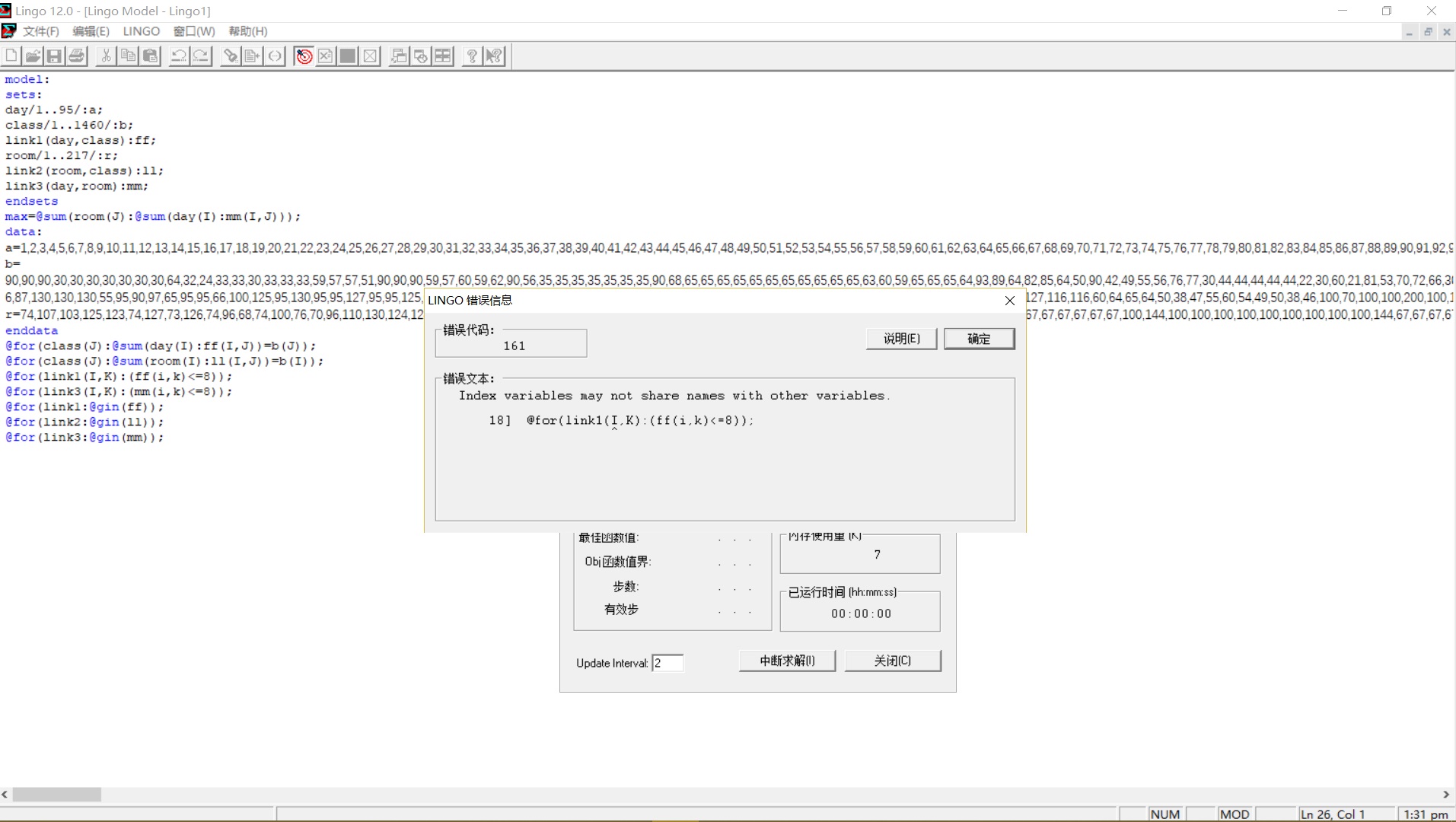Viewport: 1456px width, 822px height.
Task: Click the 'class/1..1460/:b;' code line
Action: click(69, 125)
